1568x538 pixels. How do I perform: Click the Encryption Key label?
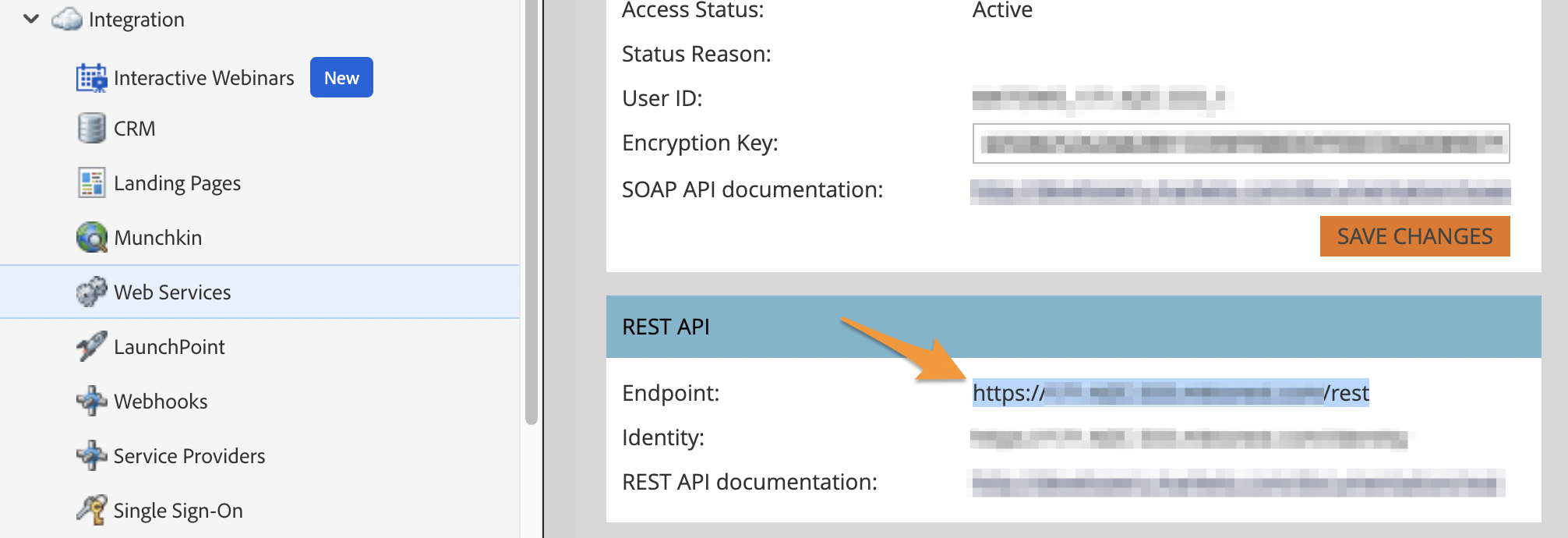pyautogui.click(x=700, y=143)
